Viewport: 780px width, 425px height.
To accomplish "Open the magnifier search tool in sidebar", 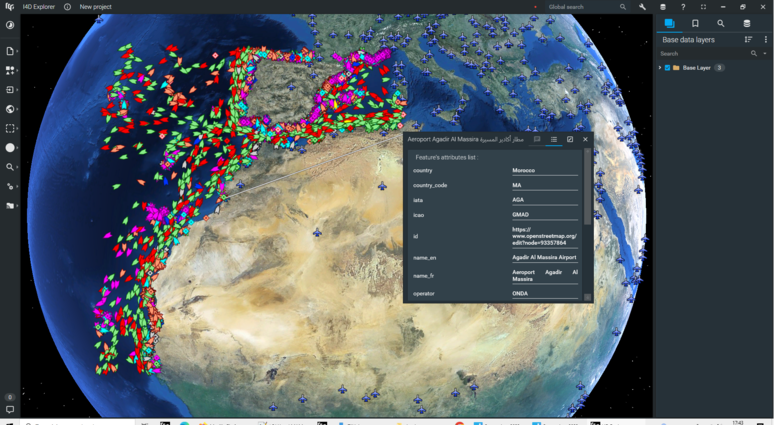I will pyautogui.click(x=9, y=167).
